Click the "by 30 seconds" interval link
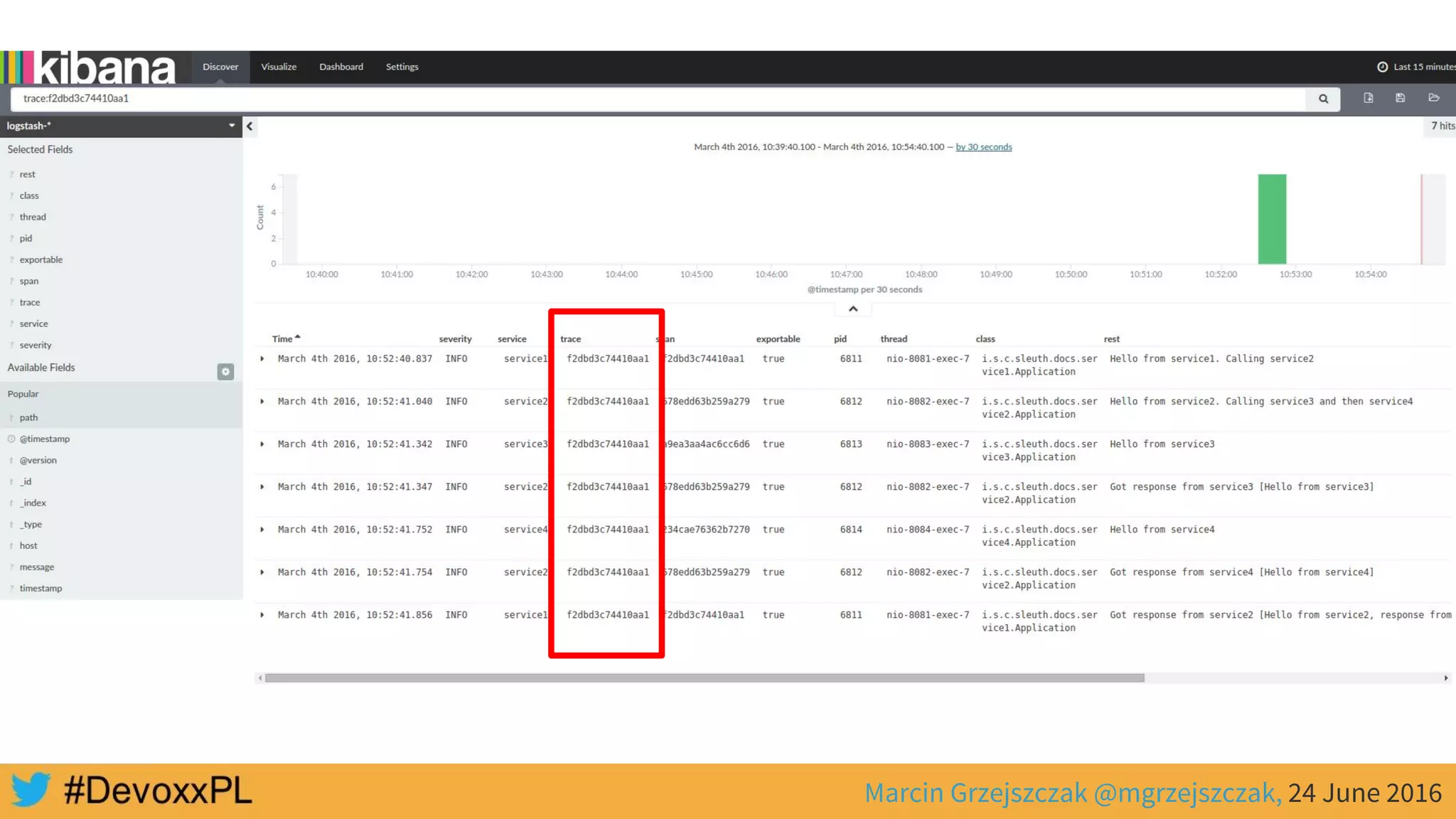Image resolution: width=1456 pixels, height=819 pixels. (x=983, y=147)
